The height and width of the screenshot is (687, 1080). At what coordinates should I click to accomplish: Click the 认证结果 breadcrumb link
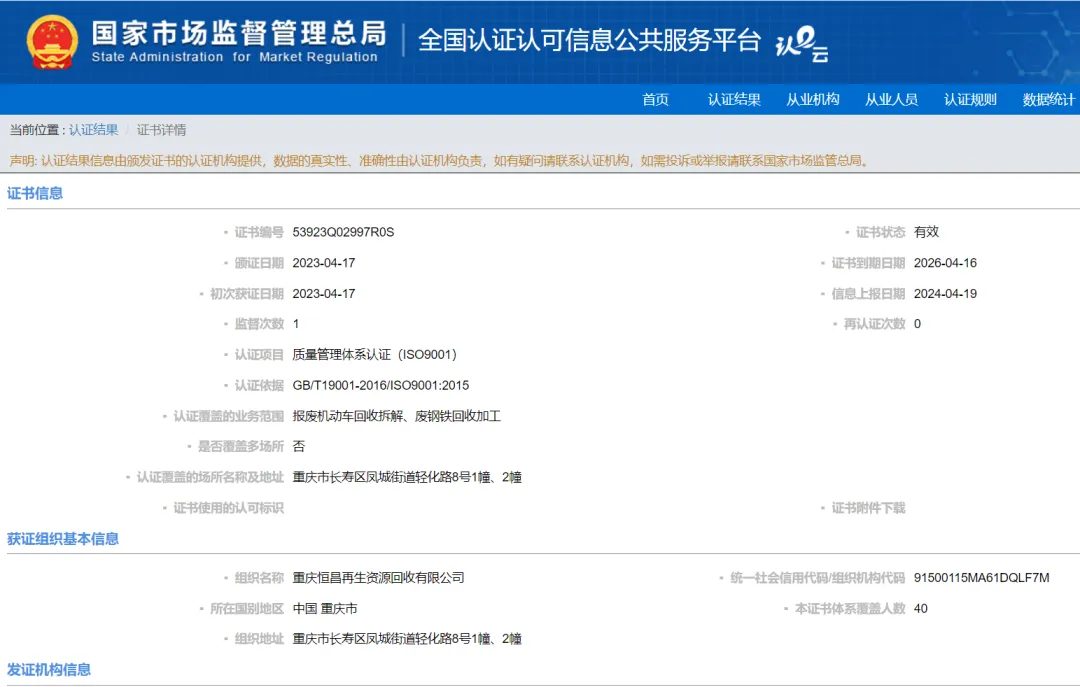point(94,130)
